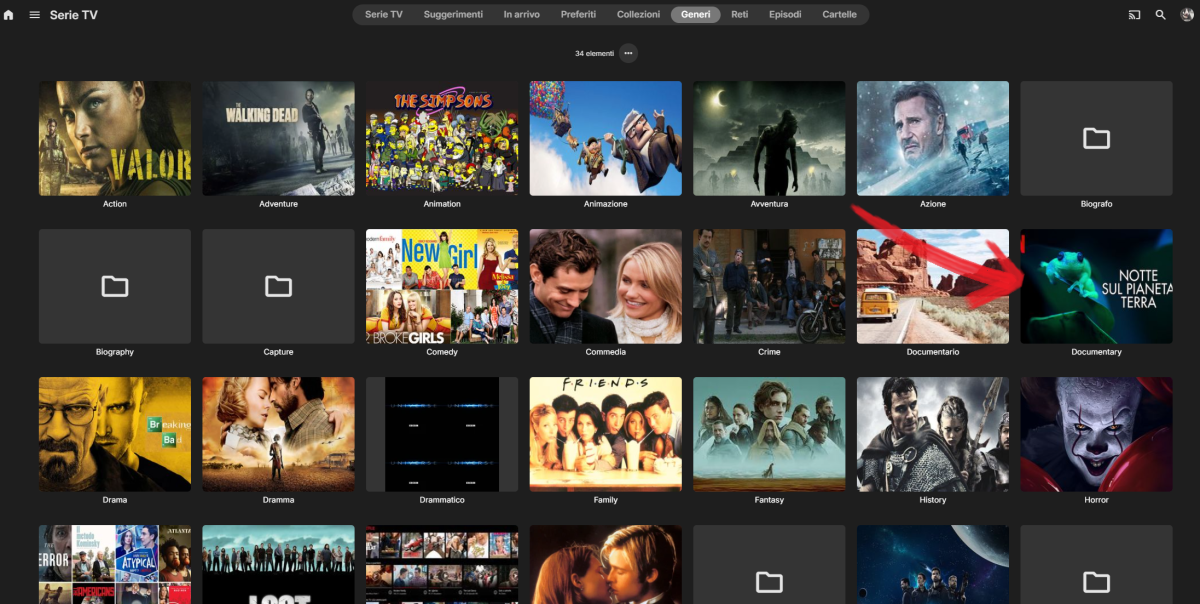1200x604 pixels.
Task: Click the 34 elementi count text
Action: pos(594,53)
